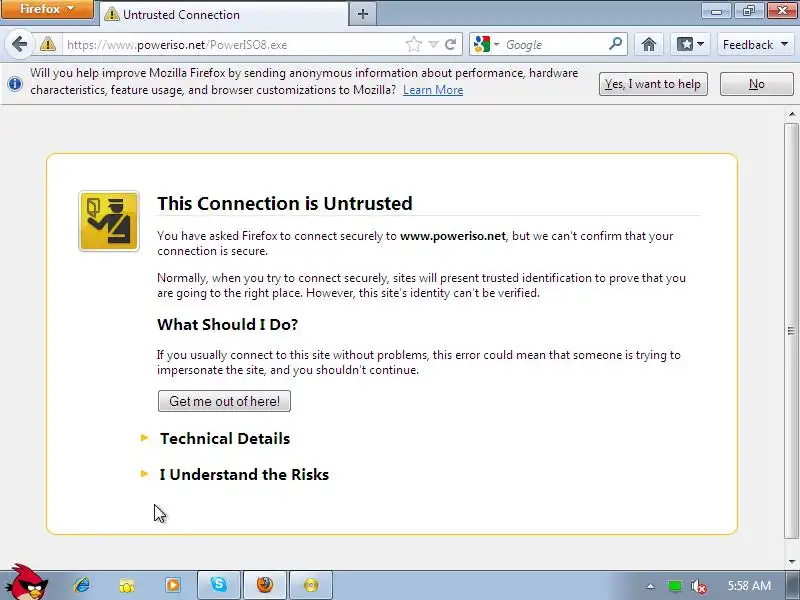800x600 pixels.
Task: Reload the current page
Action: (x=451, y=44)
